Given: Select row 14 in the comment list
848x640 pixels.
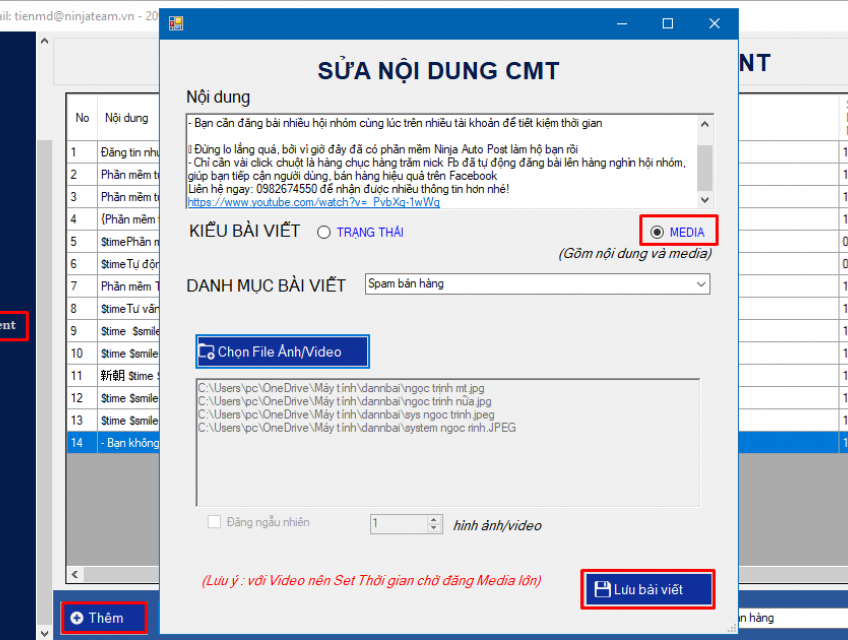Looking at the screenshot, I should pyautogui.click(x=110, y=442).
